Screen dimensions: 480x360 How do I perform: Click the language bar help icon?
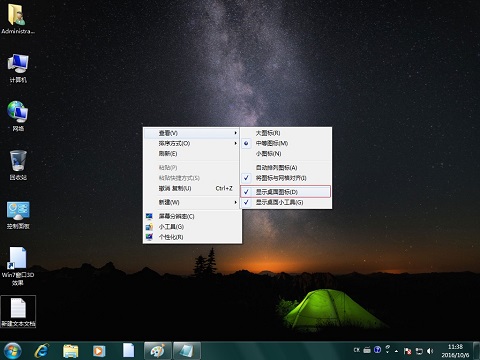click(x=377, y=350)
